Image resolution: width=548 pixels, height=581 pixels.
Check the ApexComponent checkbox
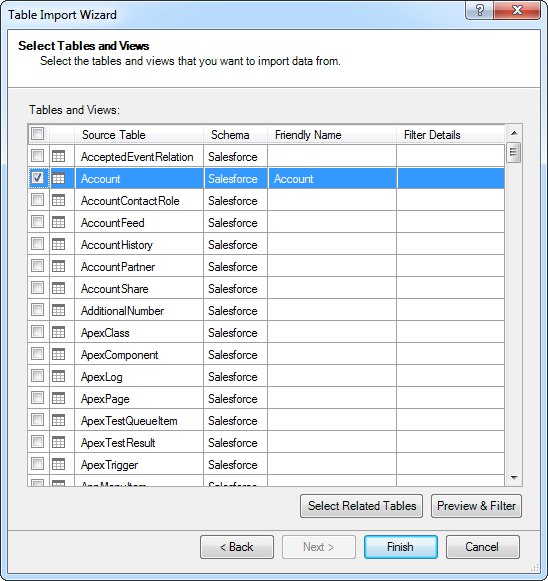37,353
